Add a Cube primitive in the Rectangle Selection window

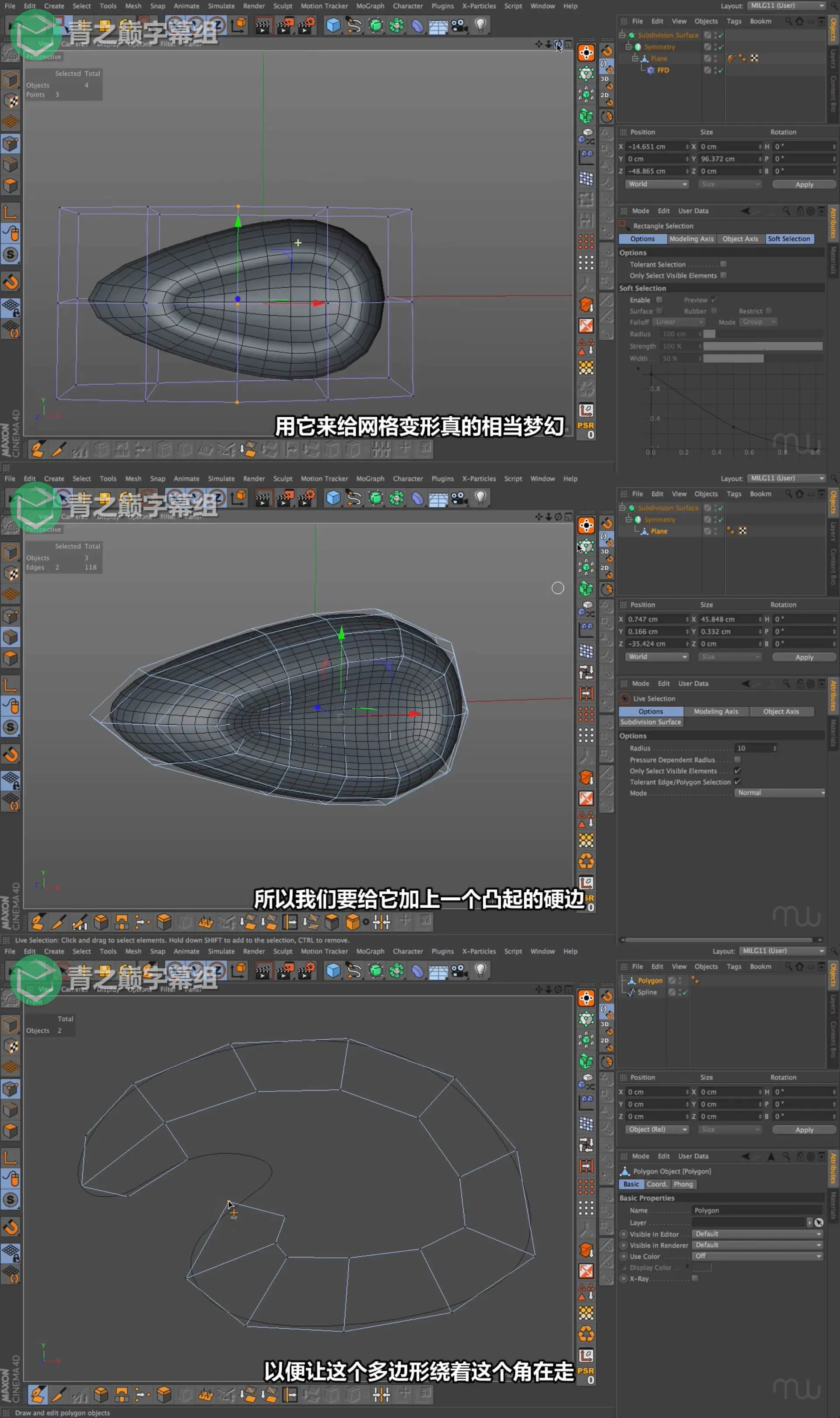333,25
